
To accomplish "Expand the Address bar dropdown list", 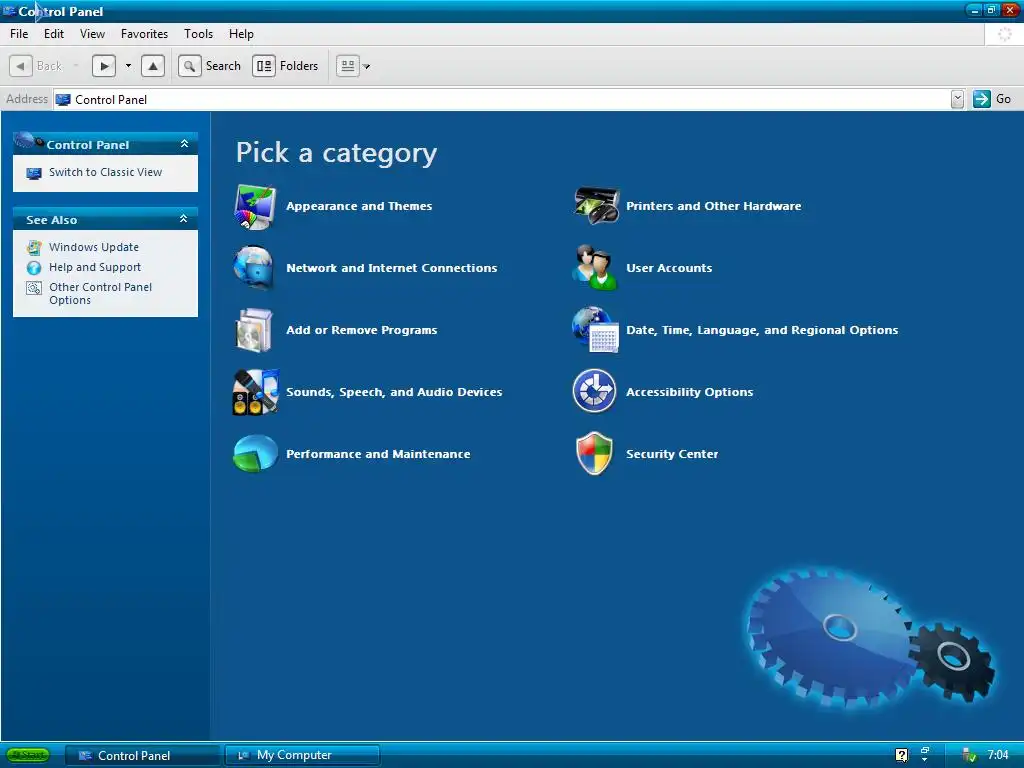I will click(957, 99).
